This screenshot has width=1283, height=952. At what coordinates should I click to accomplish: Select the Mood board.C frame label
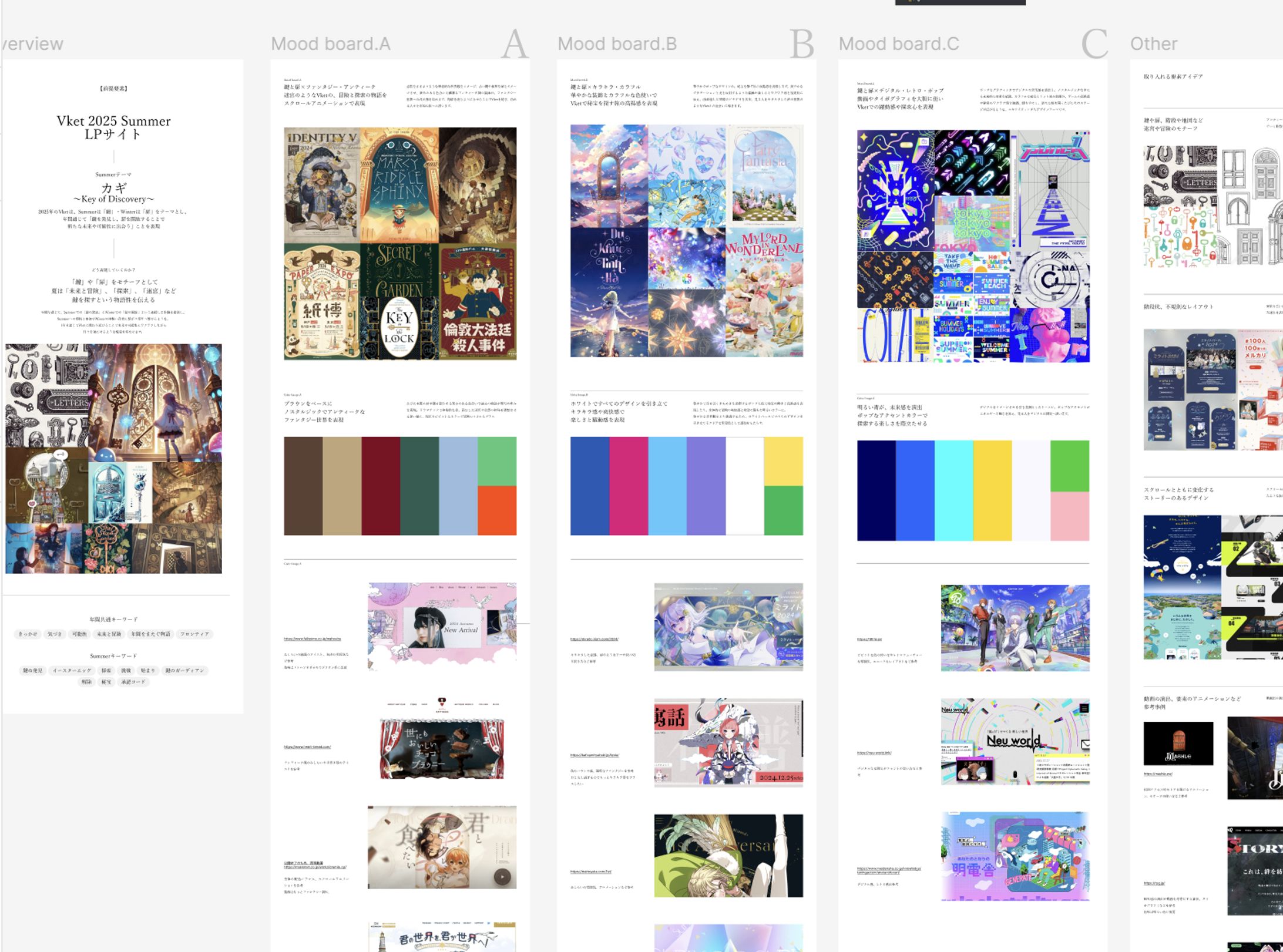click(x=898, y=43)
